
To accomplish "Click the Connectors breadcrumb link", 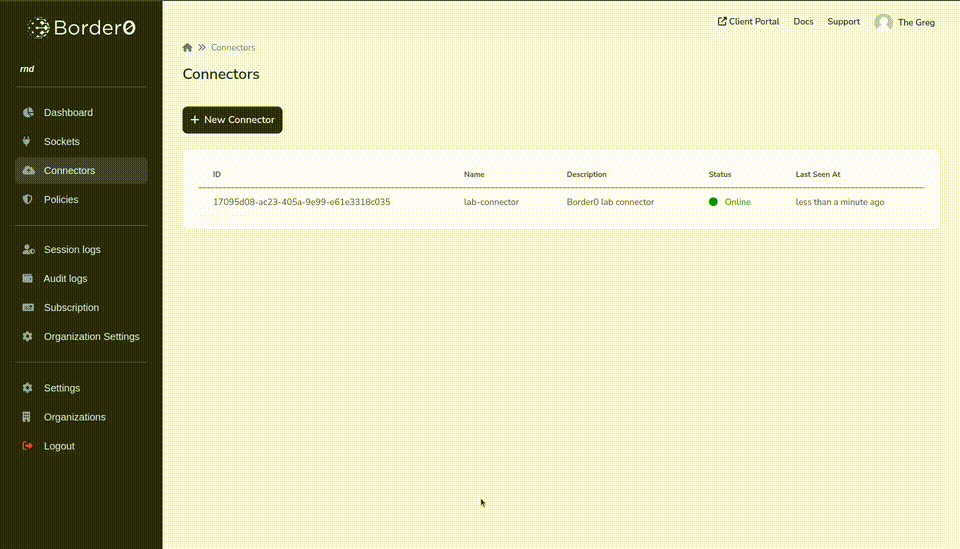I will [233, 47].
